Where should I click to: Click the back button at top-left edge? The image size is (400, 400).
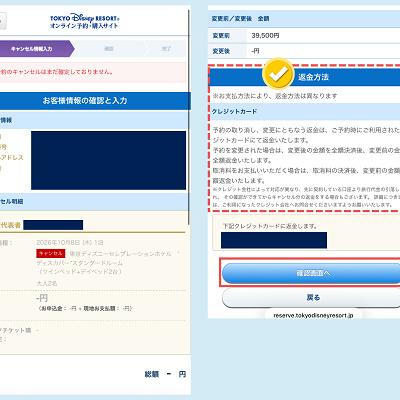pos(3,21)
